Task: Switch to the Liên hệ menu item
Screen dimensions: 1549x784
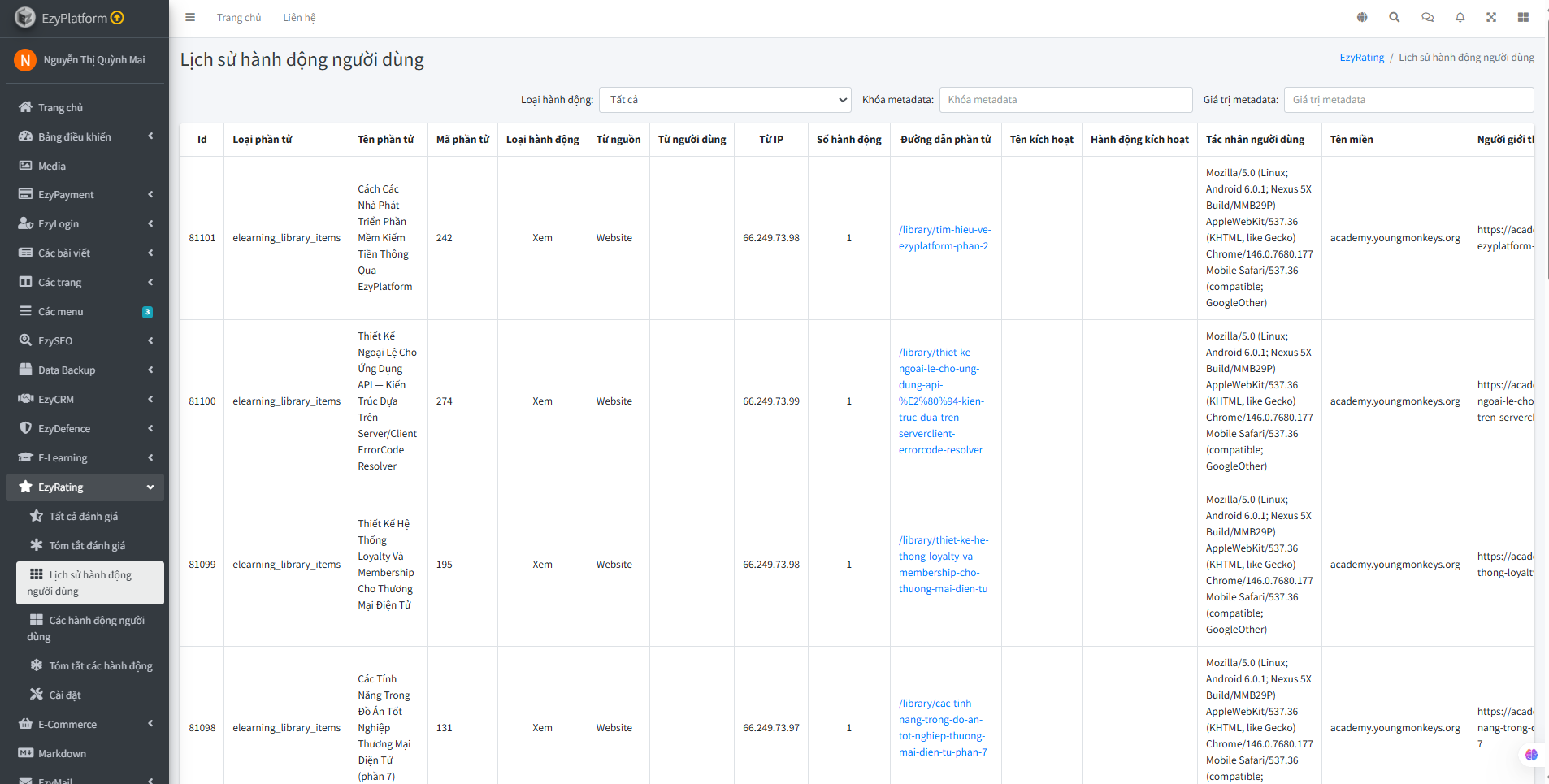Action: point(299,17)
